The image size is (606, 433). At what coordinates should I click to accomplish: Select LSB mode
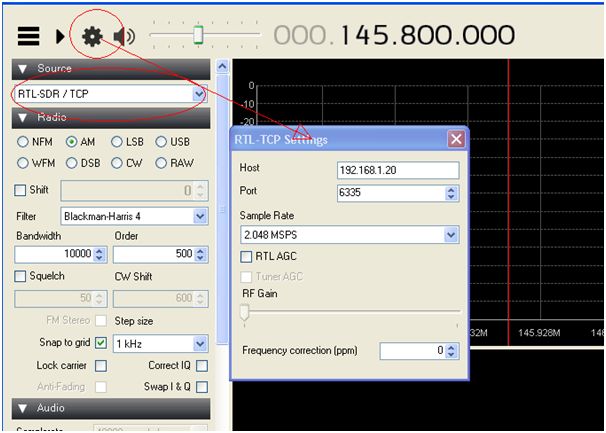(117, 142)
